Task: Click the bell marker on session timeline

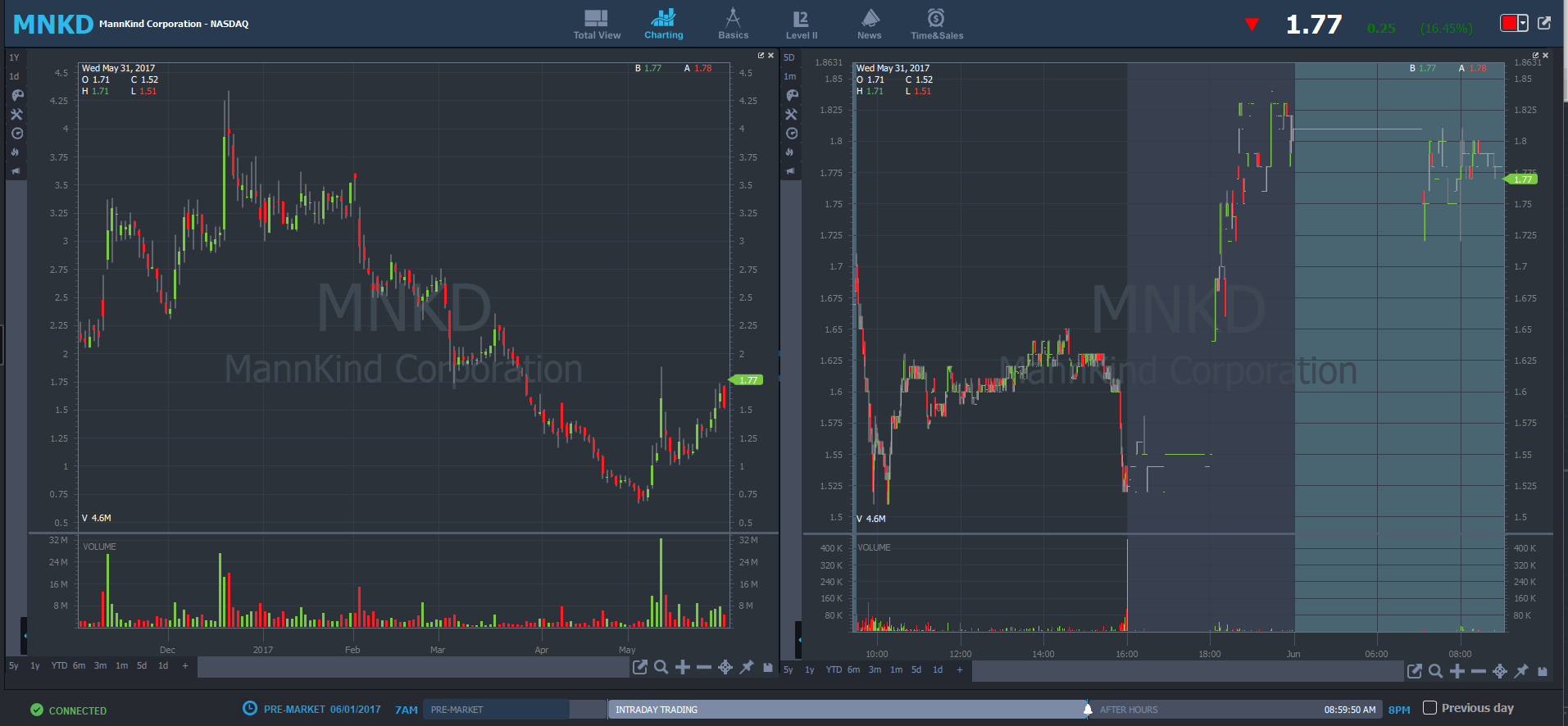Action: coord(1088,709)
